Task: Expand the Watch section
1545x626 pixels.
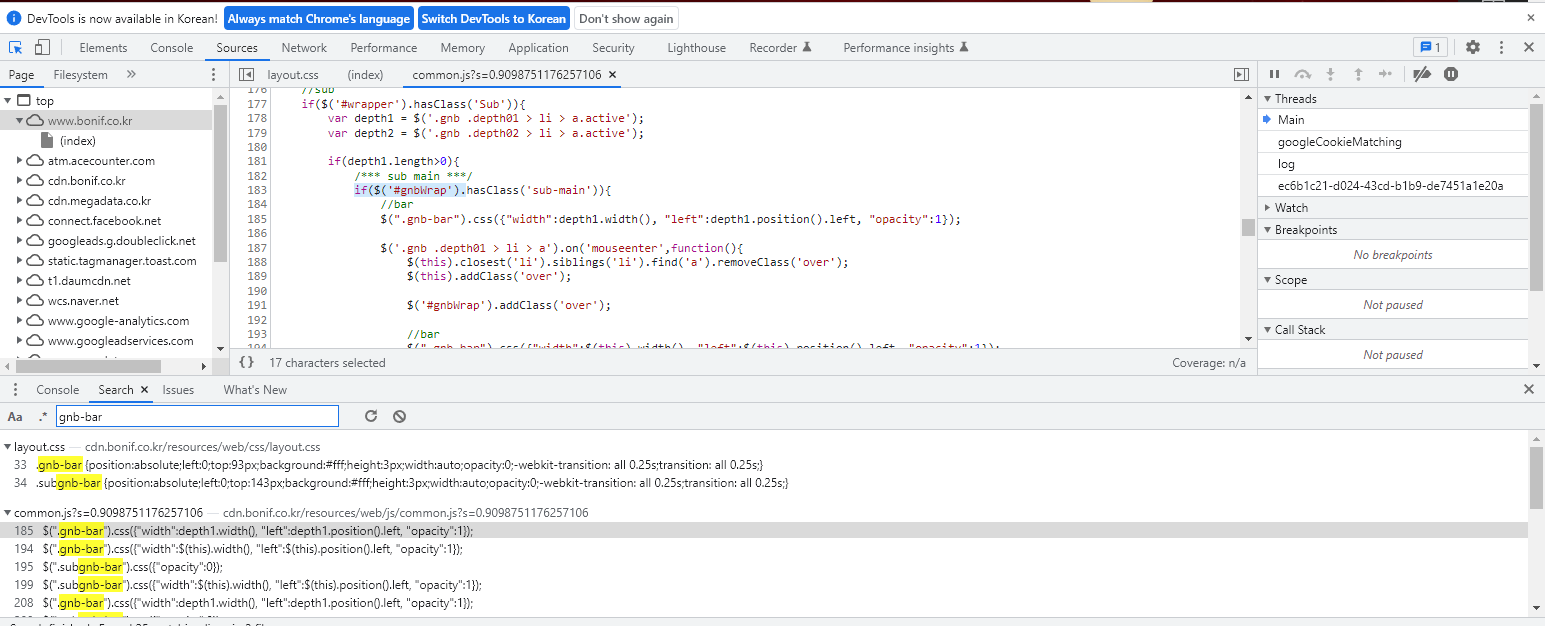Action: point(1268,208)
